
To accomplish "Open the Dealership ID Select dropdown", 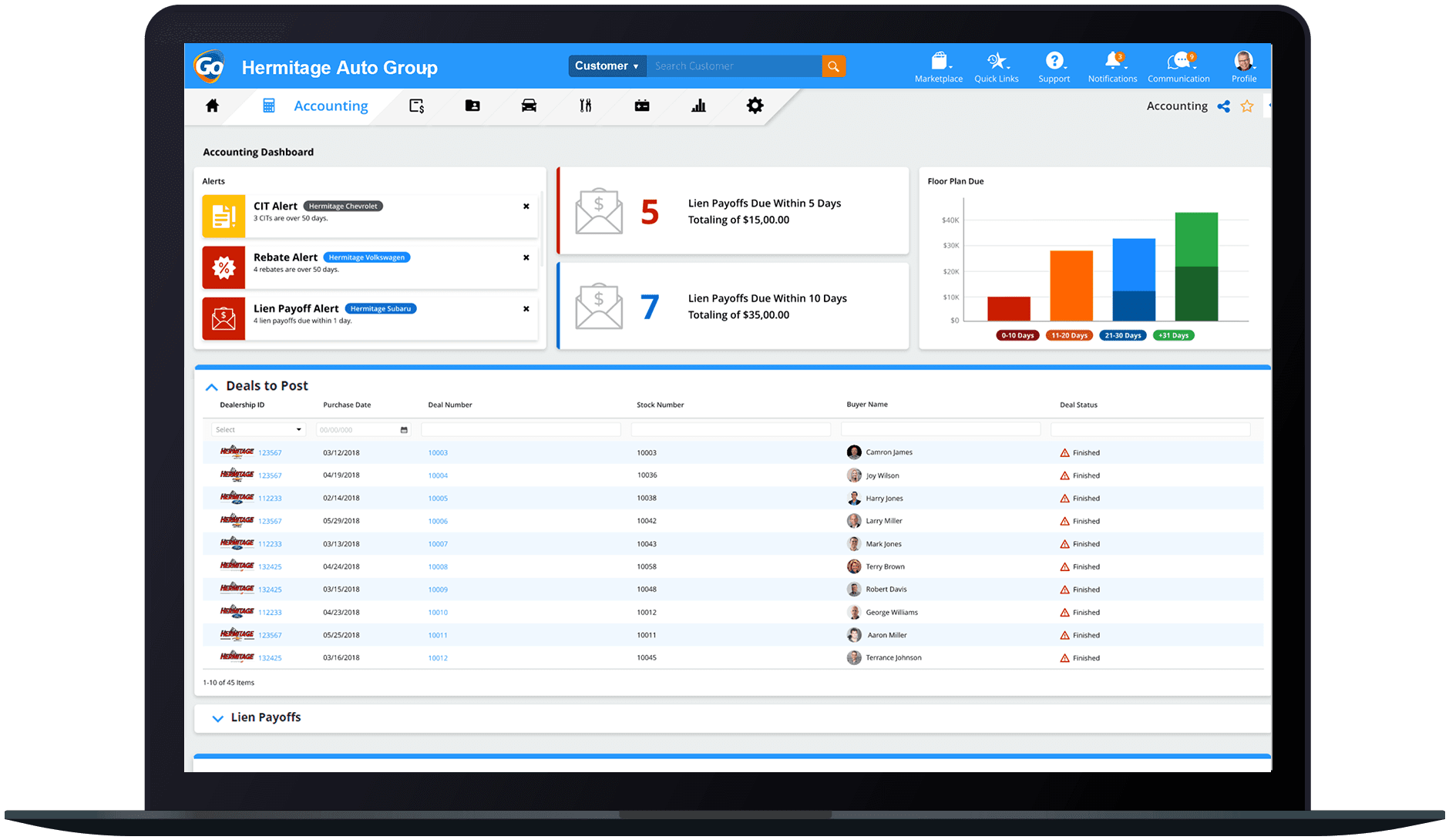I will pyautogui.click(x=258, y=429).
